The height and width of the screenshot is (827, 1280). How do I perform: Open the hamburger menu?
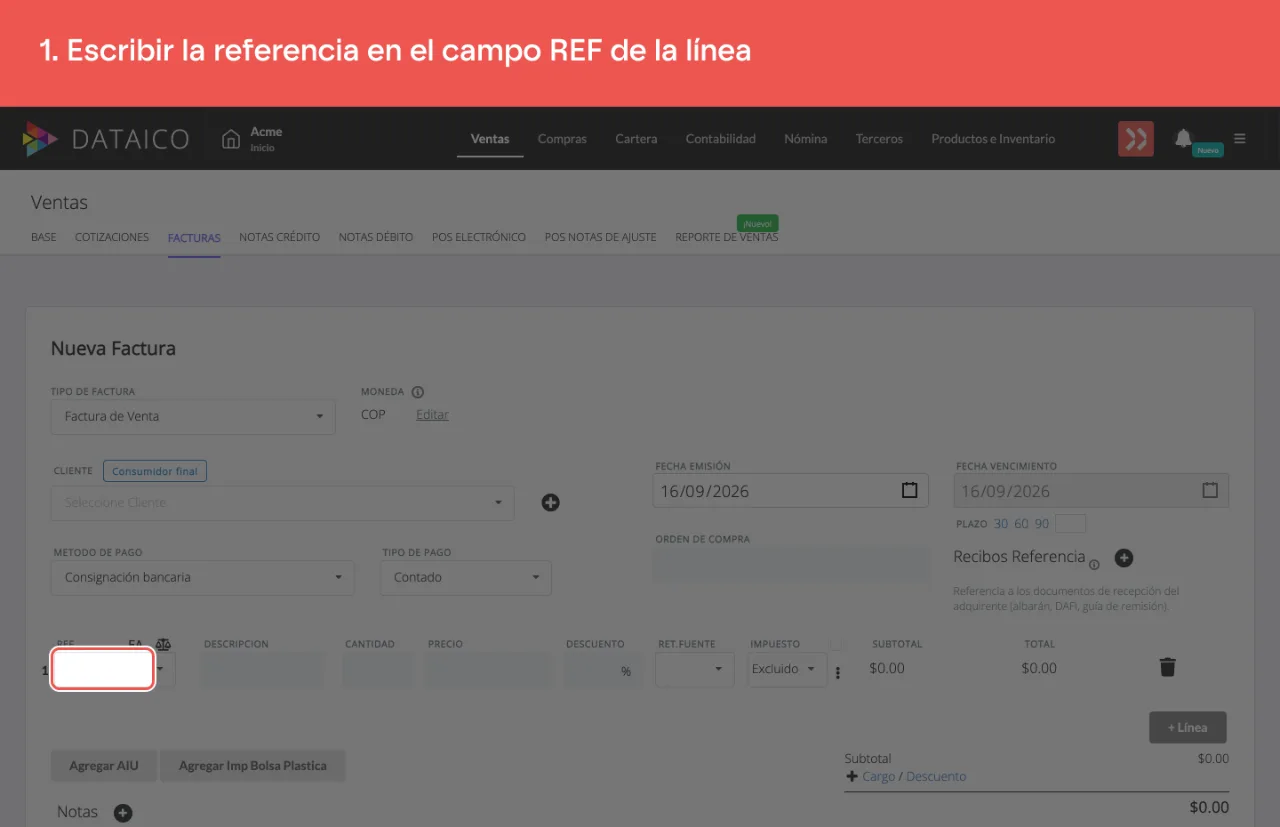tap(1240, 139)
